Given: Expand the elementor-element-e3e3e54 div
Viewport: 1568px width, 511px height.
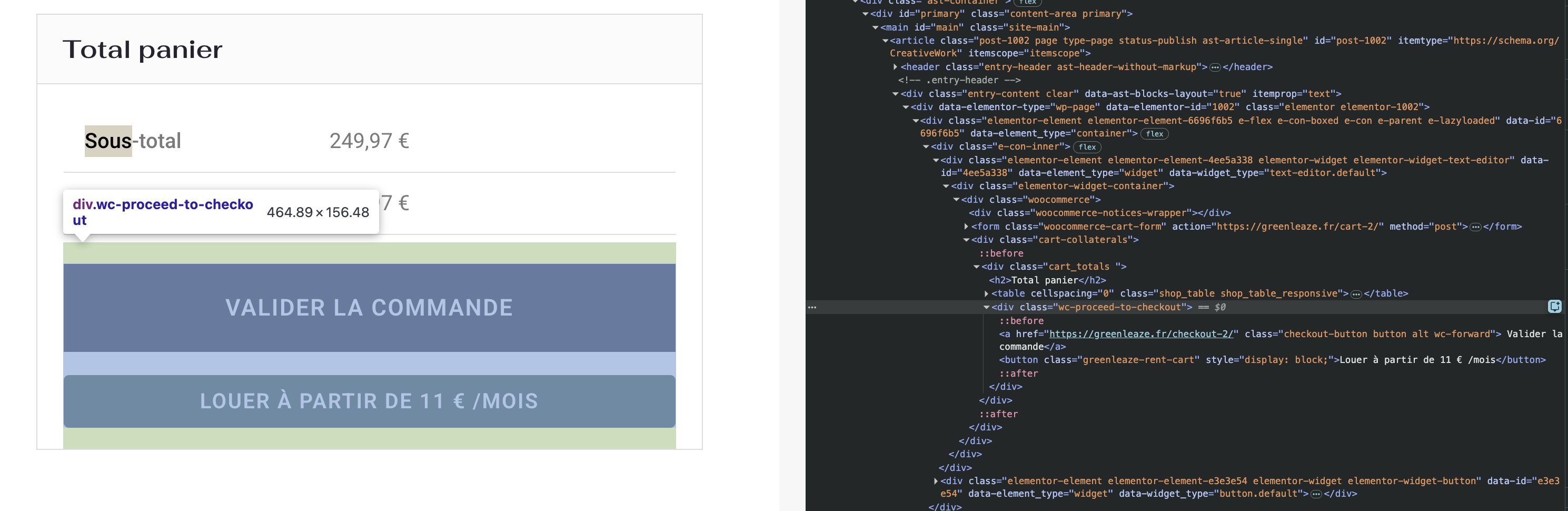Looking at the screenshot, I should 936,481.
